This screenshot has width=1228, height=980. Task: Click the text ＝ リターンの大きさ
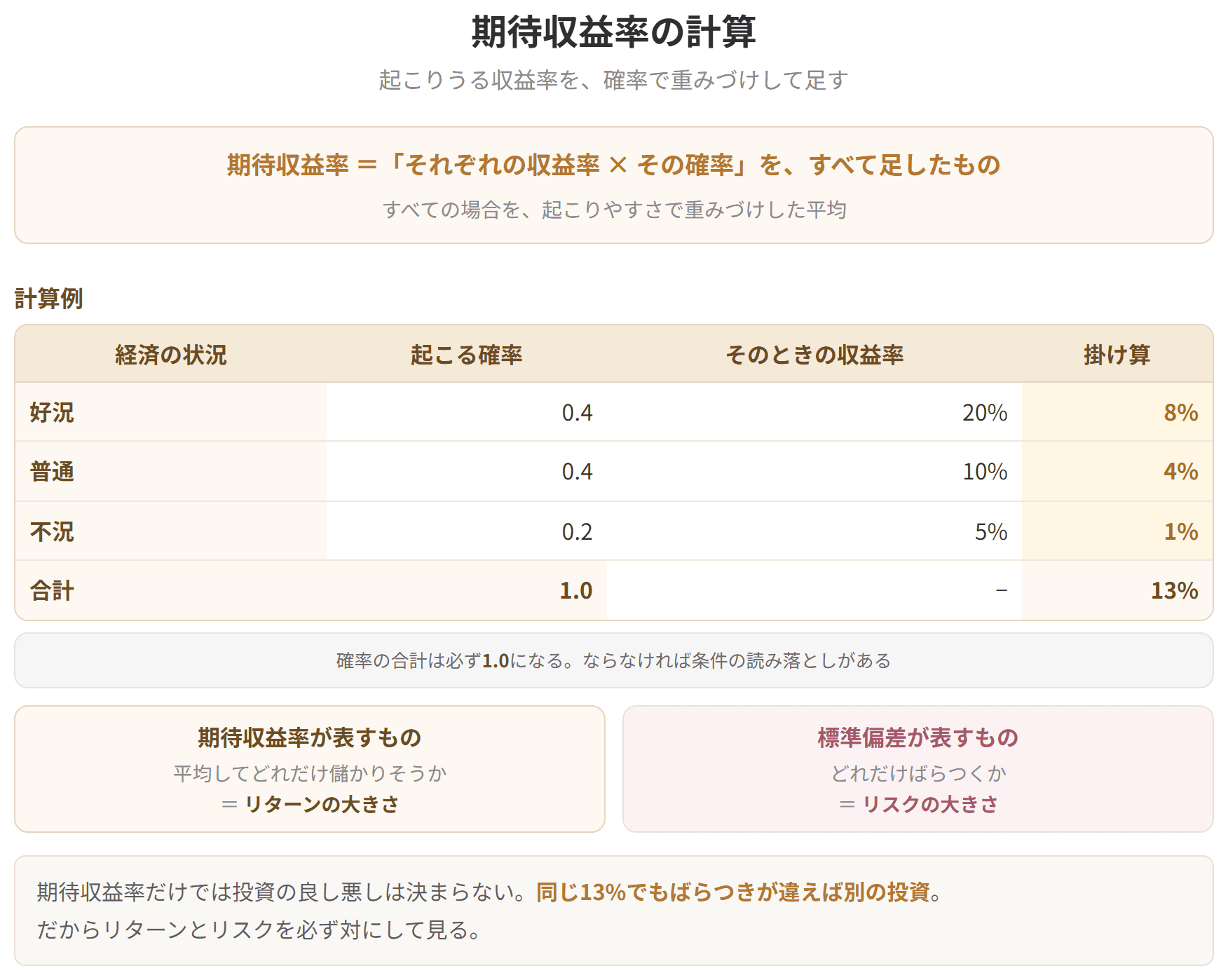click(310, 804)
